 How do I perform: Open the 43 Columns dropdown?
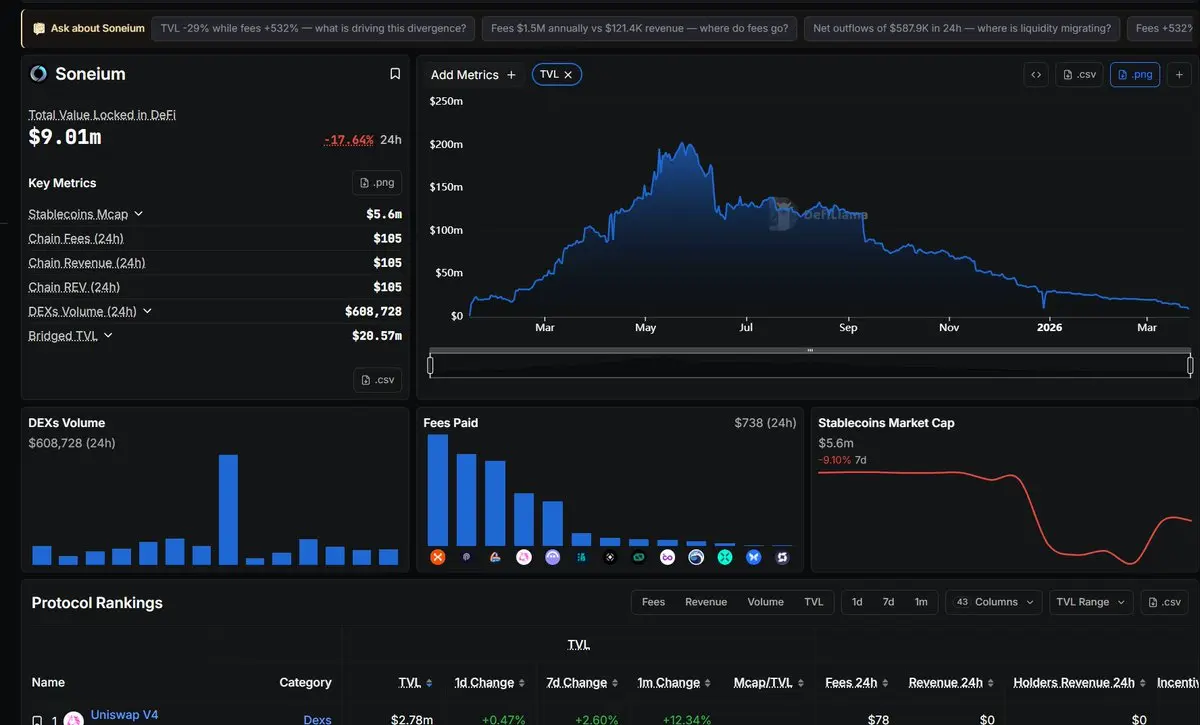(x=993, y=602)
